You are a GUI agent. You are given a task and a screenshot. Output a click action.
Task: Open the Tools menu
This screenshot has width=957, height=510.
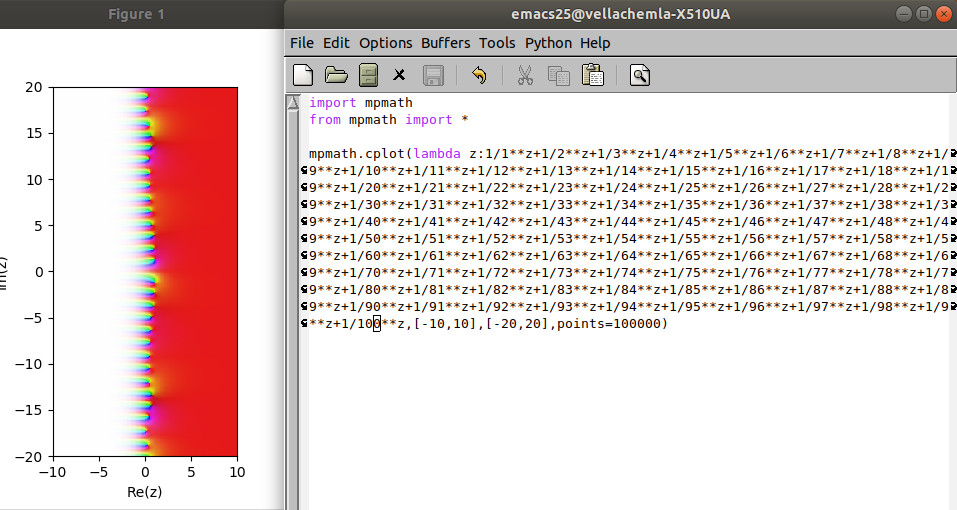pyautogui.click(x=497, y=43)
